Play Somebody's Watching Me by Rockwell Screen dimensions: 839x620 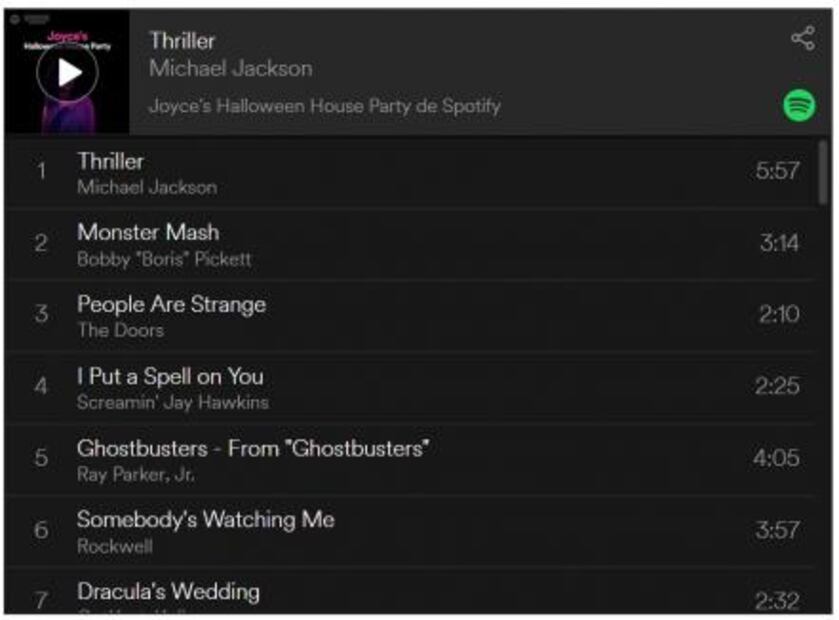click(x=410, y=531)
